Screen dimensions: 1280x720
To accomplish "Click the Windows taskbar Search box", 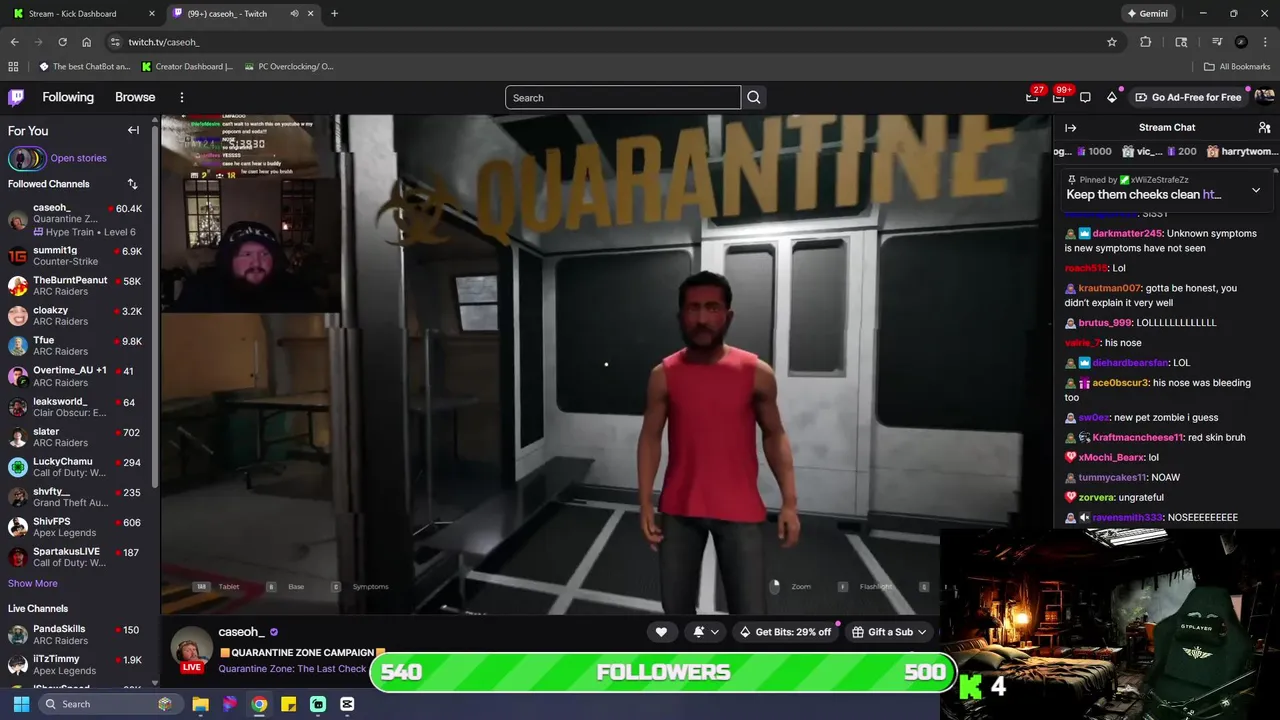I will (x=108, y=704).
